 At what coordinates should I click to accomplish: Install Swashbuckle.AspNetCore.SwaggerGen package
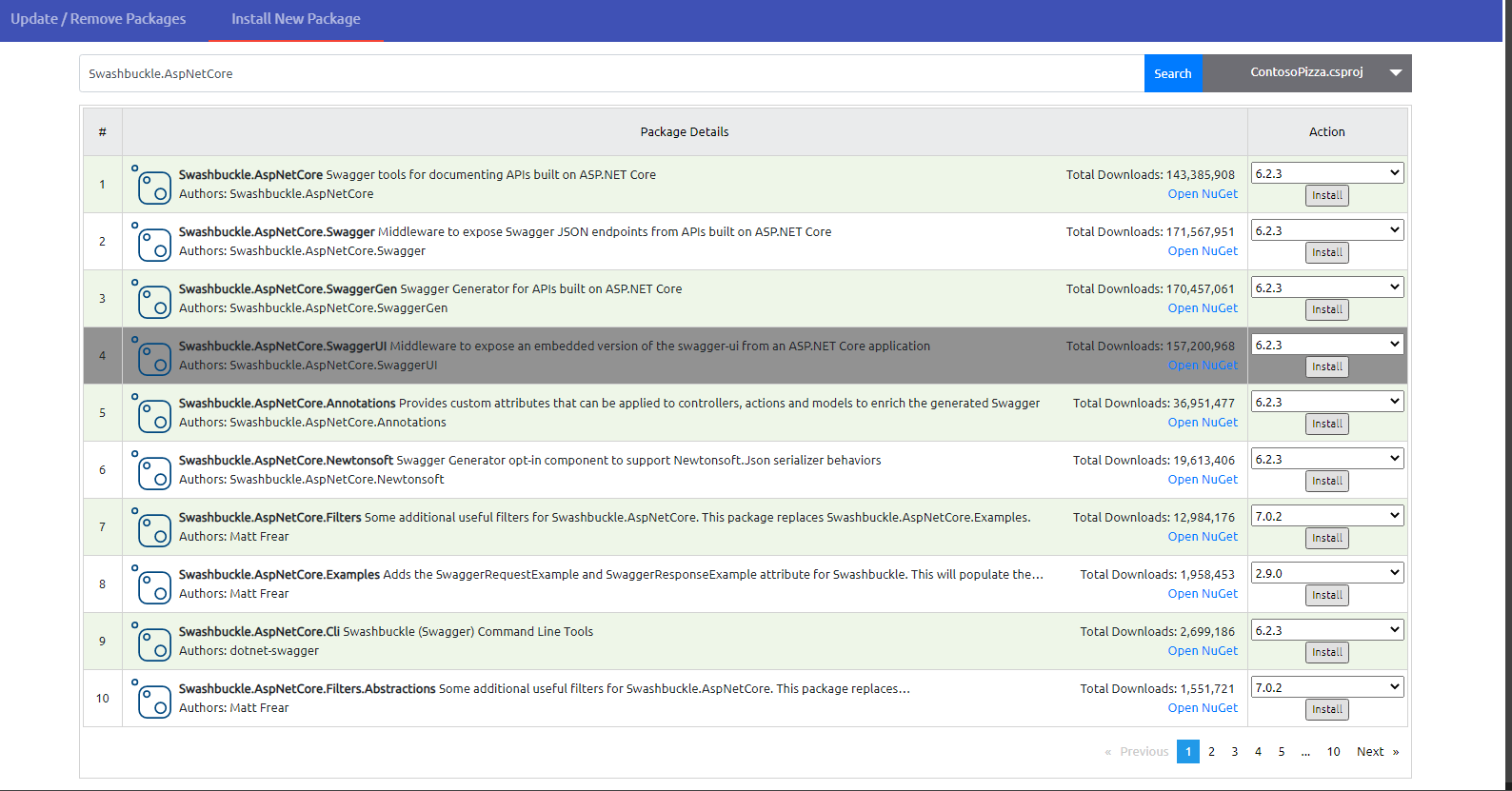click(1327, 310)
